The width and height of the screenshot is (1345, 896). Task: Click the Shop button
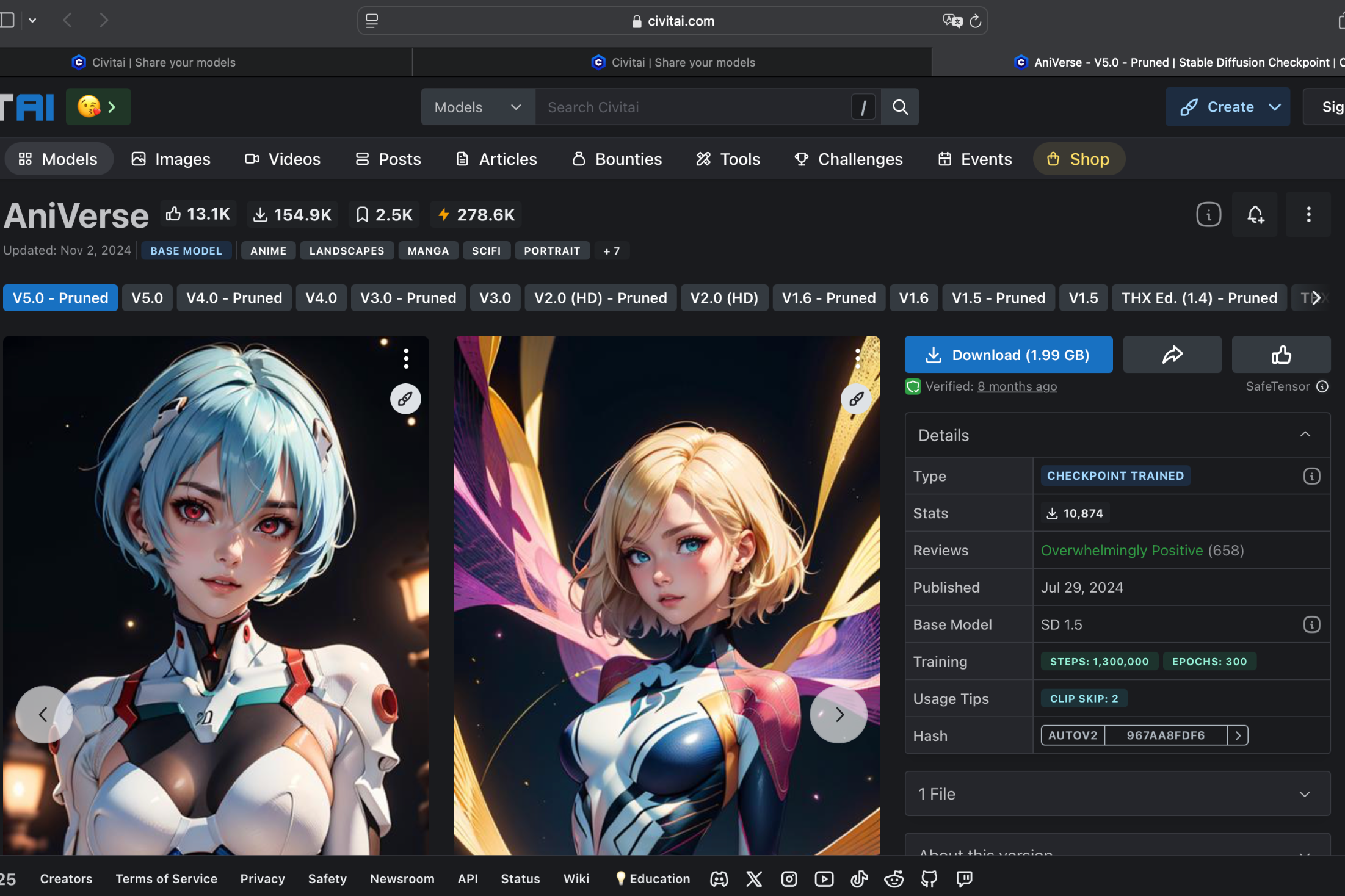coord(1078,159)
